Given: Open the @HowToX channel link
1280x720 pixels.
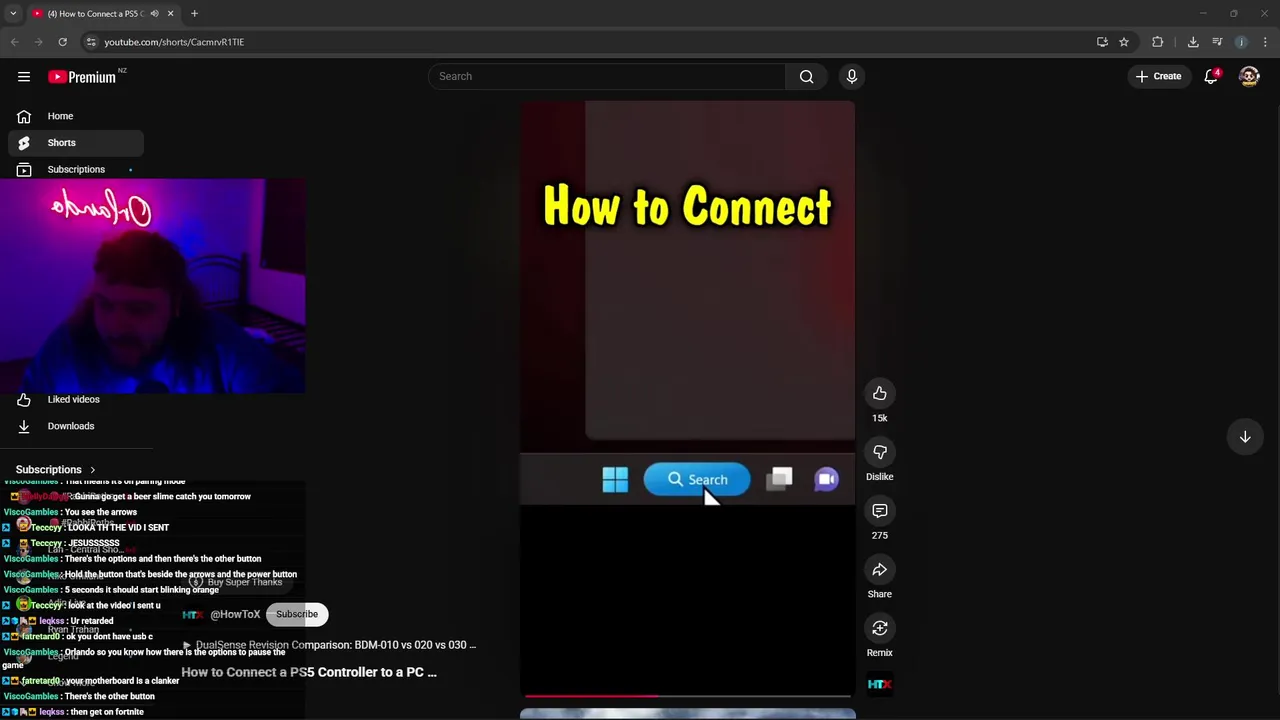Looking at the screenshot, I should (x=235, y=615).
